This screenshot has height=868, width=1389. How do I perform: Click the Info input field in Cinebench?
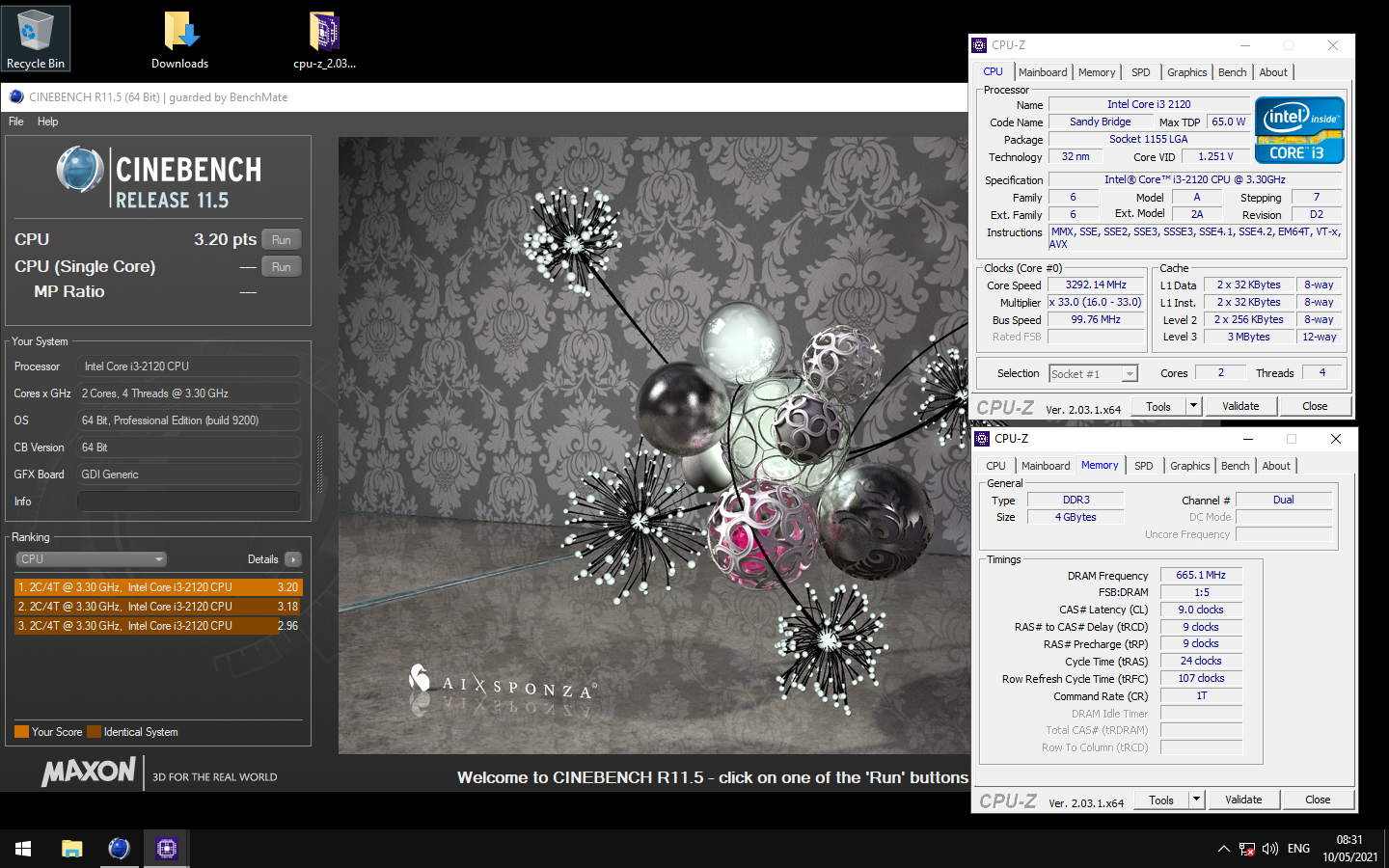pos(188,502)
